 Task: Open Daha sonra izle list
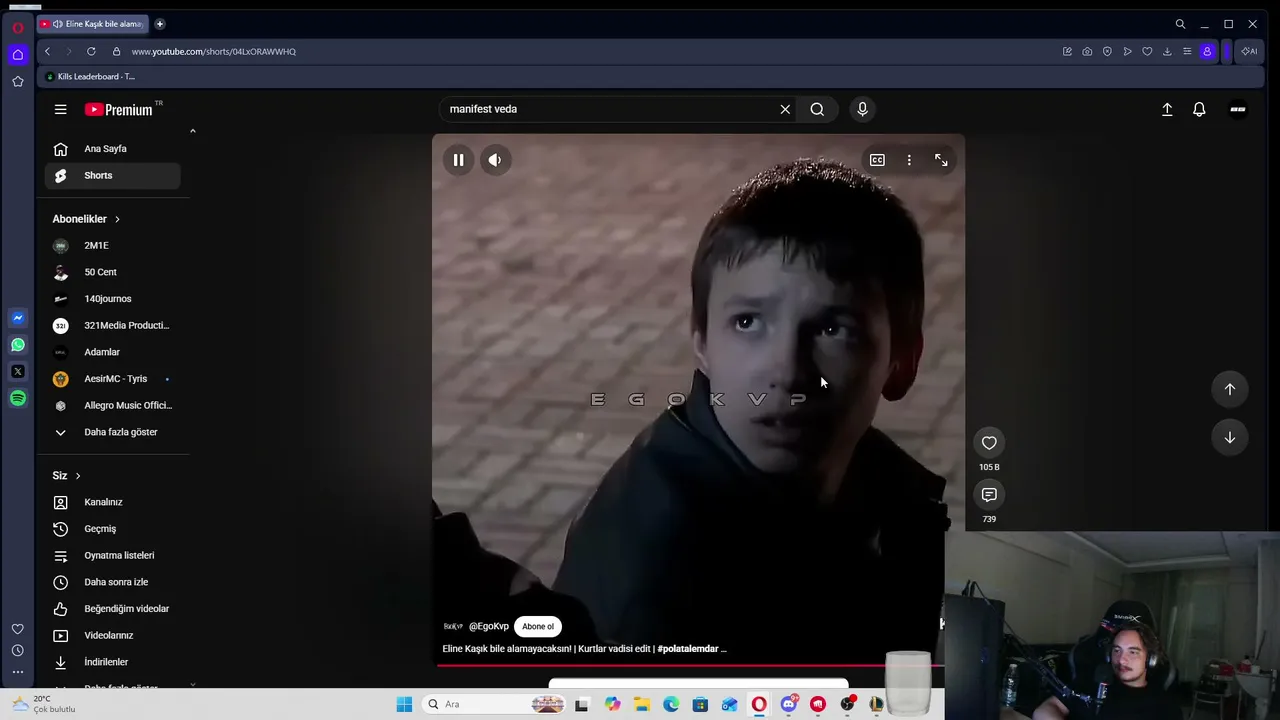[113, 582]
